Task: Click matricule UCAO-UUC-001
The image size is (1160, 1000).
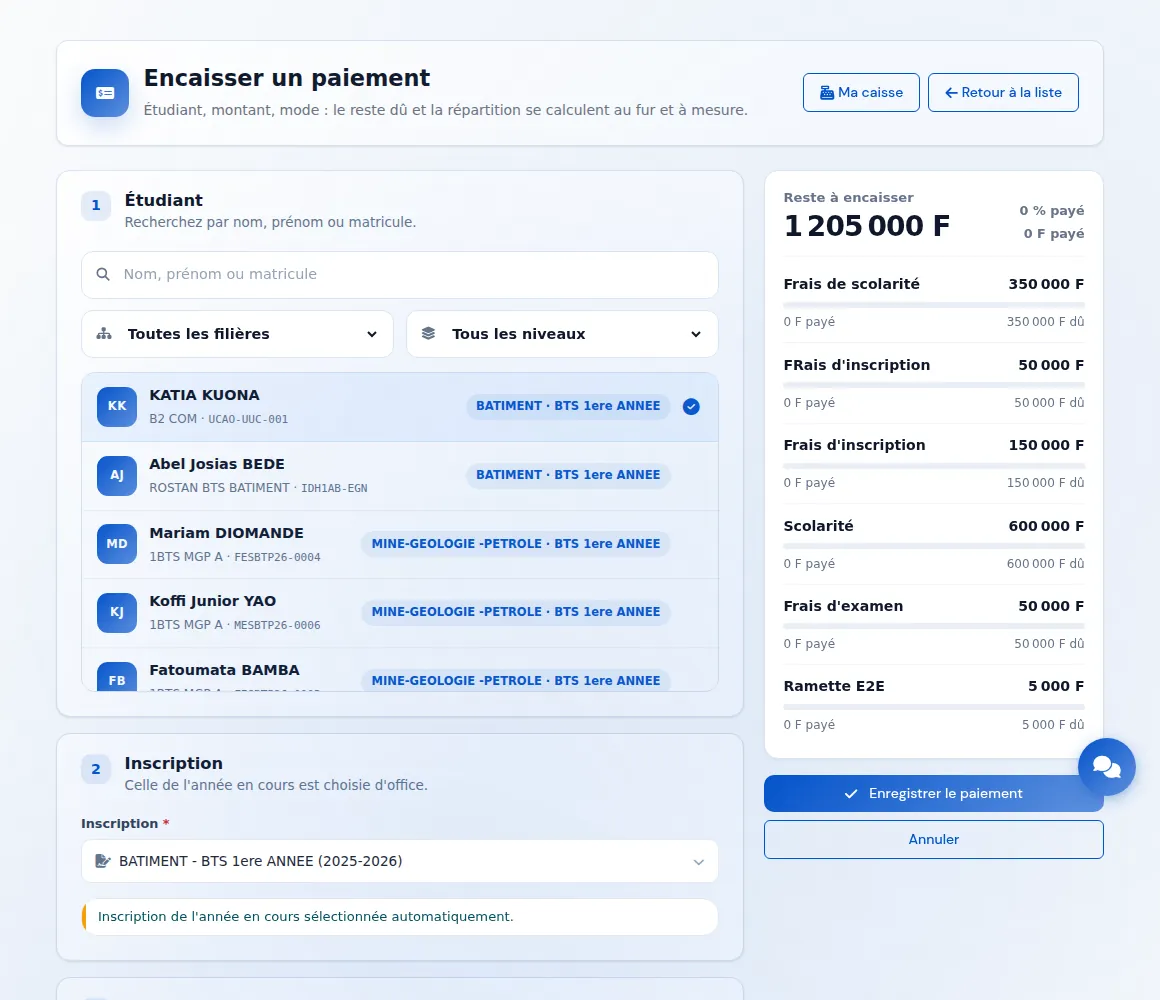Action: (248, 419)
